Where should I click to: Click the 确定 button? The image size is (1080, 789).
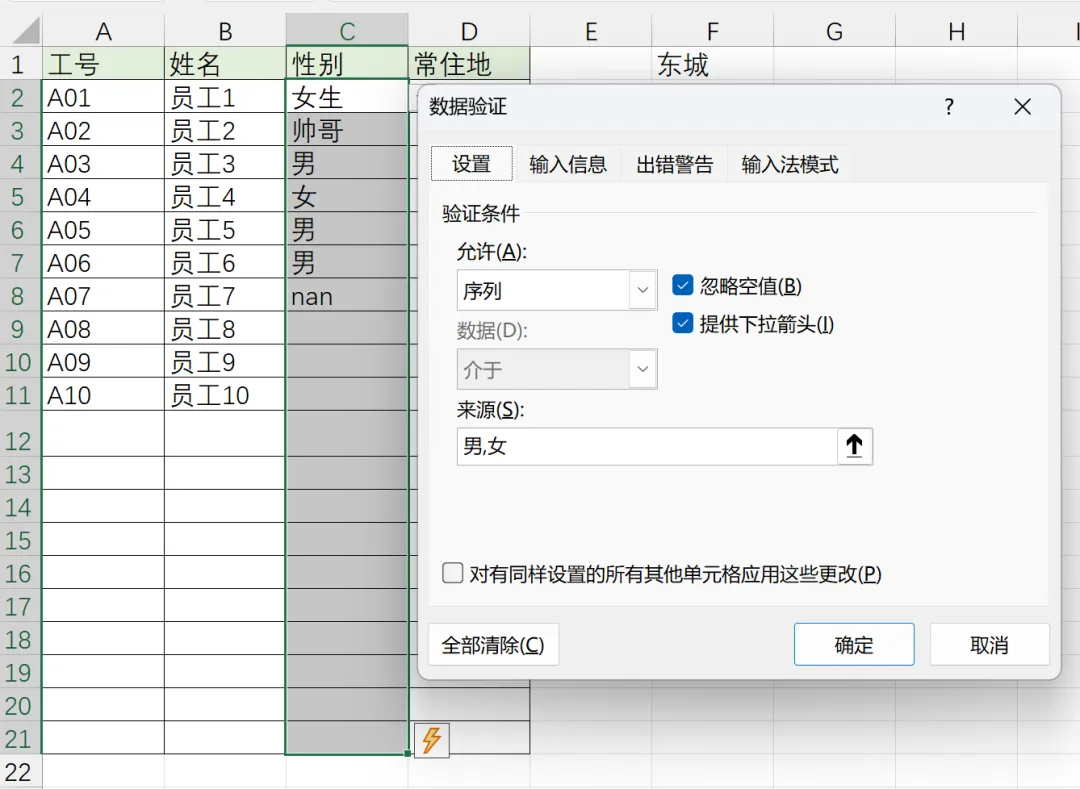(x=854, y=644)
